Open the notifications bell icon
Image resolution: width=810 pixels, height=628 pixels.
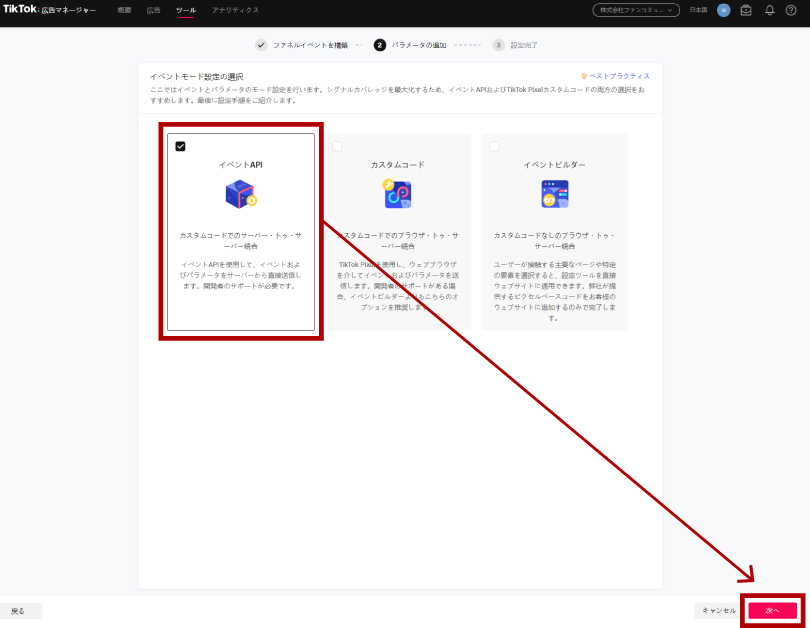click(771, 10)
